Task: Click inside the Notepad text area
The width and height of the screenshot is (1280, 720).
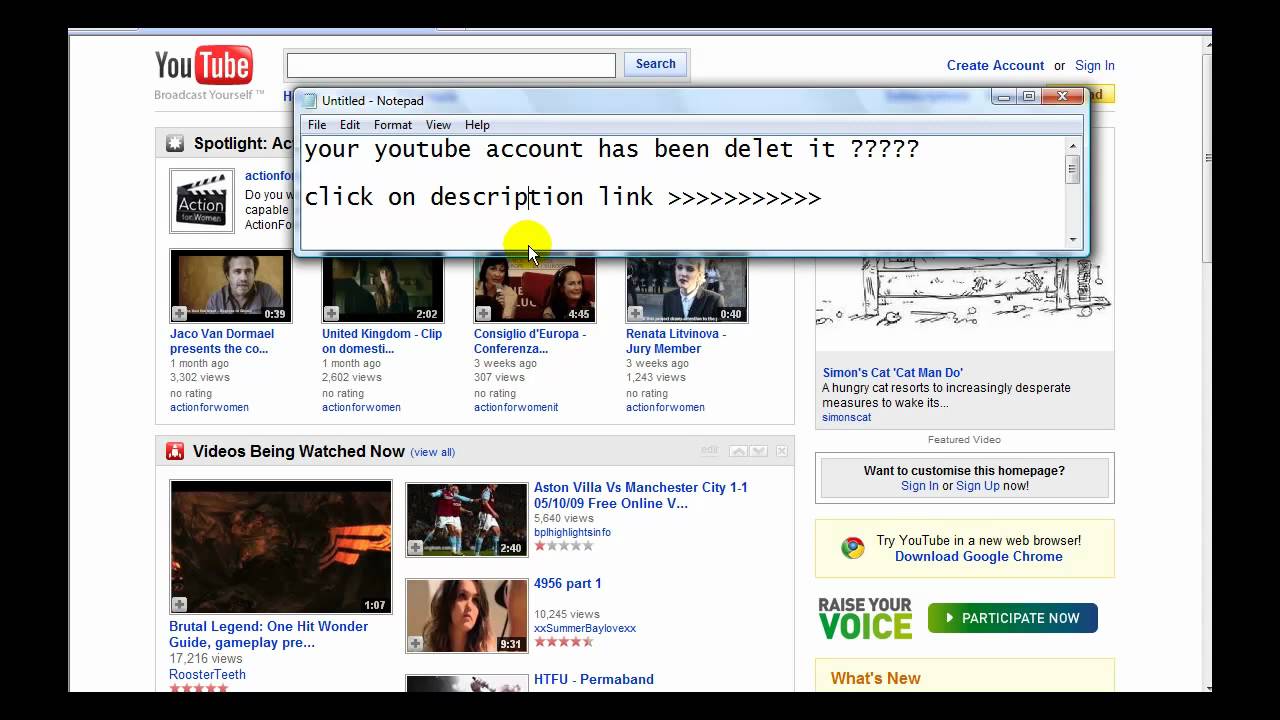Action: [682, 192]
